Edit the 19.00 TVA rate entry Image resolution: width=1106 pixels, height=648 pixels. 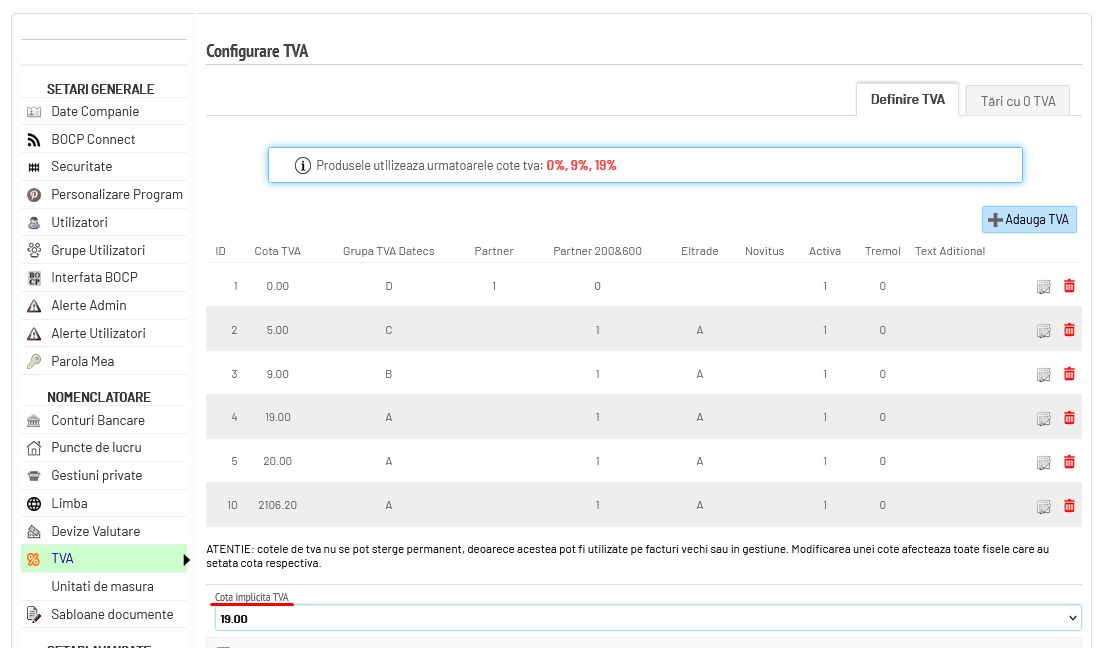pos(1044,418)
